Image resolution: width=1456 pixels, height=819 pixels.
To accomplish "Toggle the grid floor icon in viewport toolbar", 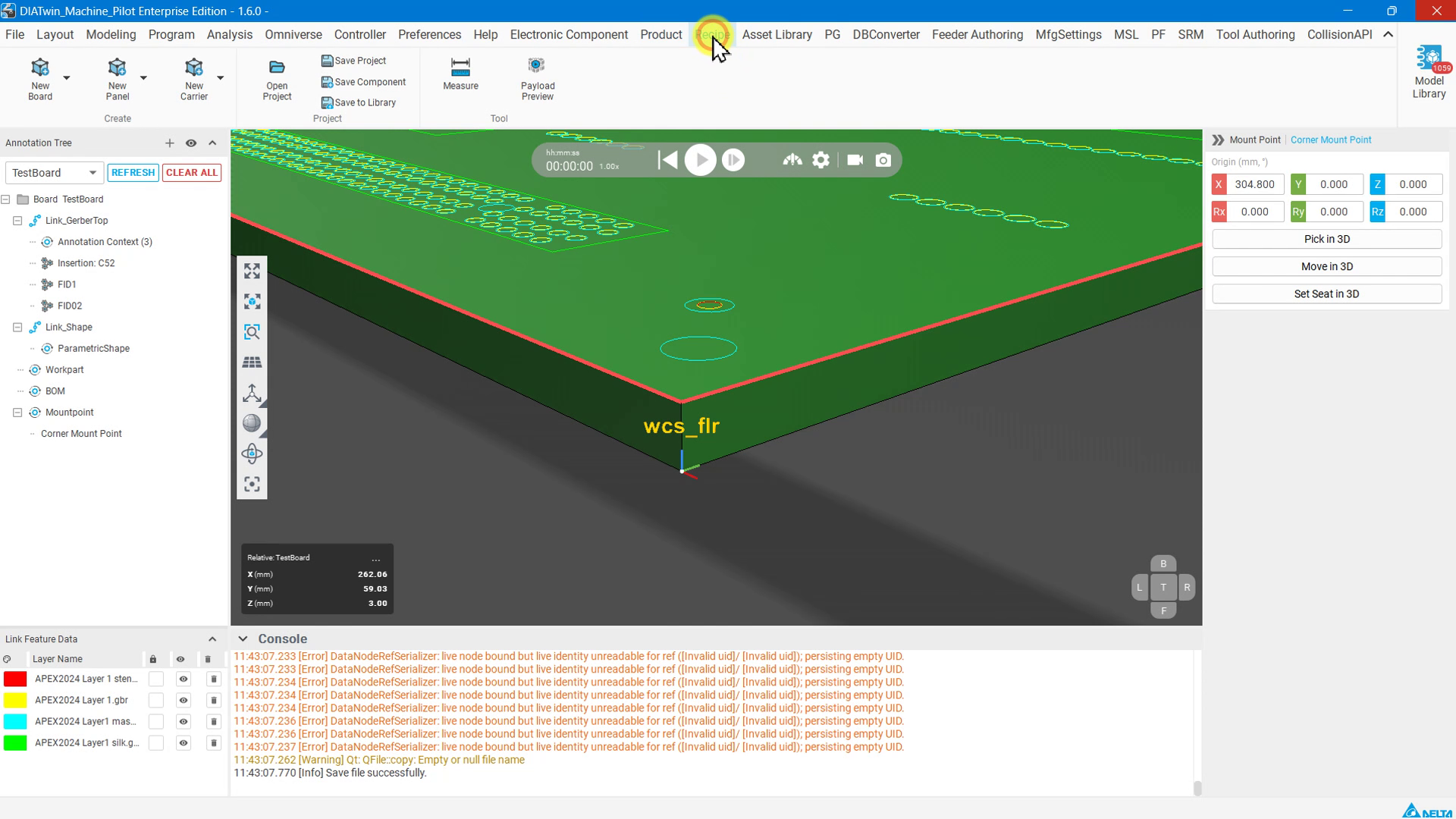I will [x=252, y=362].
